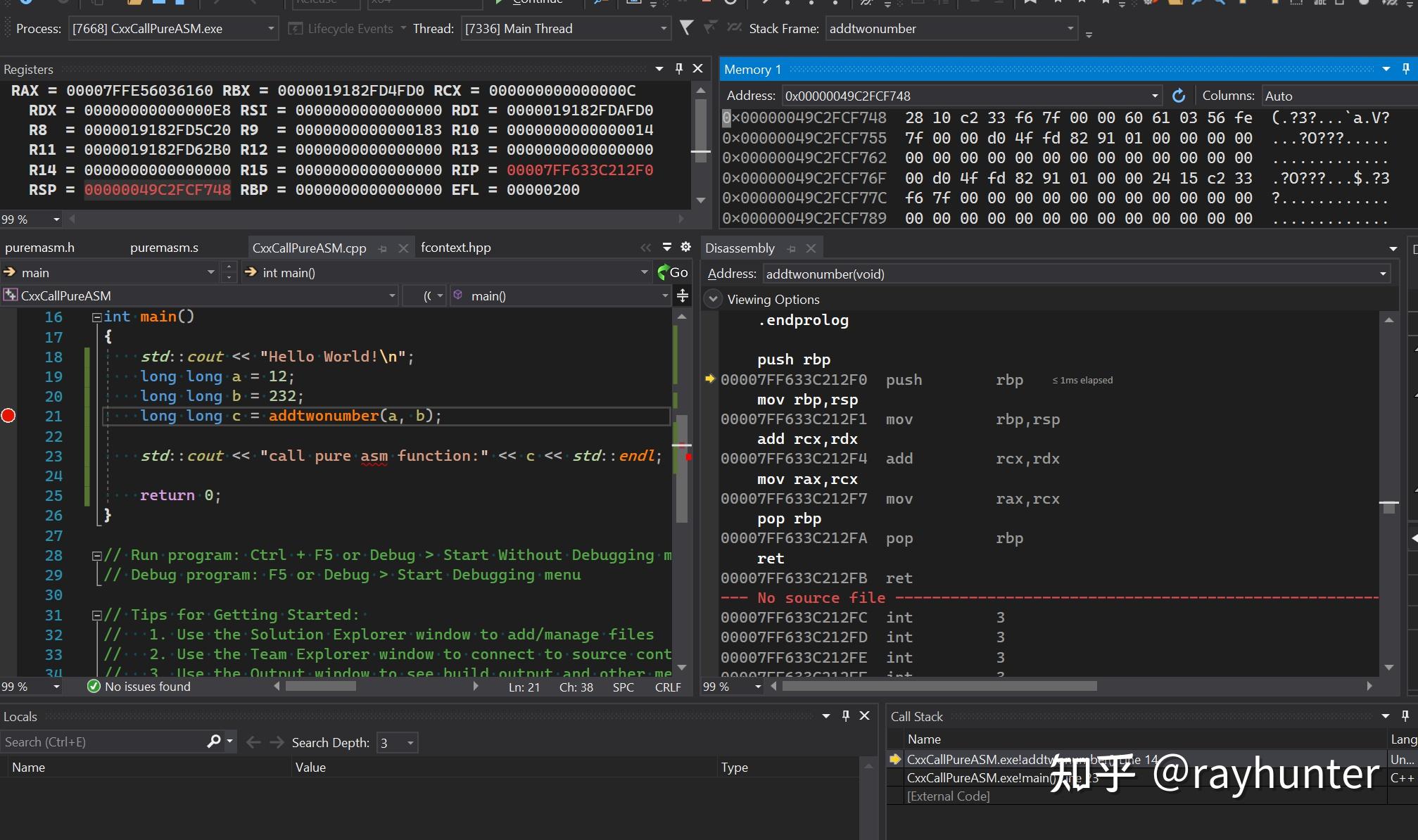The height and width of the screenshot is (840, 1418).
Task: Click the Continue button to resume execution
Action: (531, 3)
